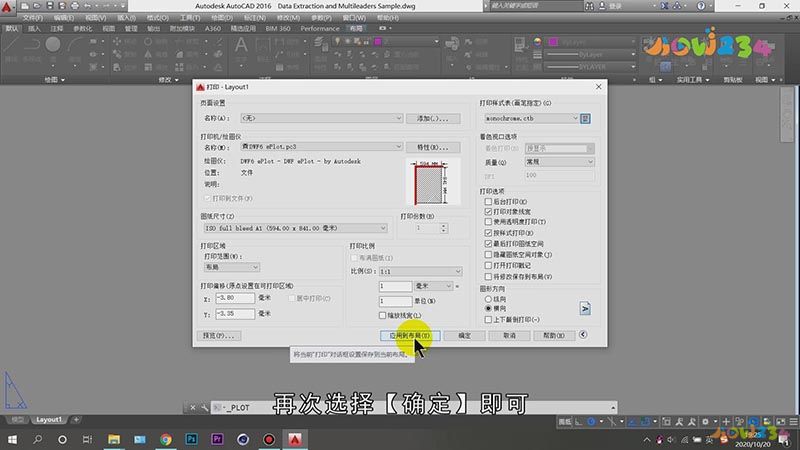Click the 特性 printer properties button
800x450 pixels.
433,147
